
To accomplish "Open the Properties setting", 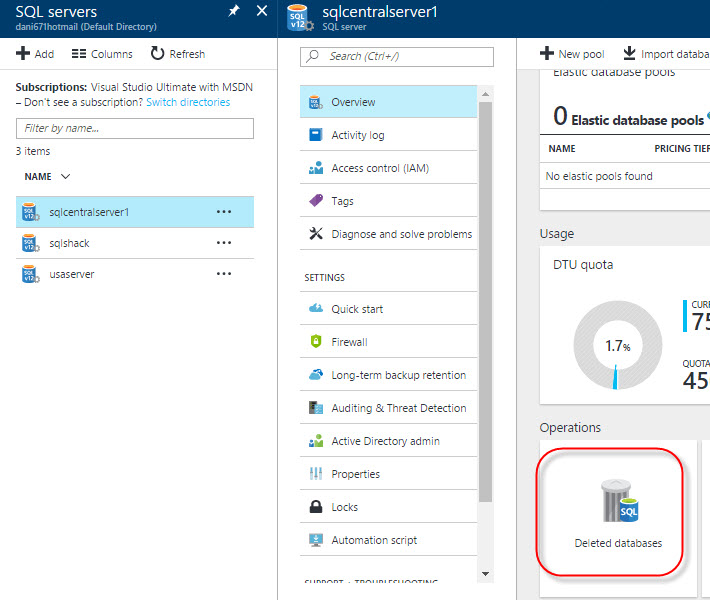I will [x=389, y=474].
